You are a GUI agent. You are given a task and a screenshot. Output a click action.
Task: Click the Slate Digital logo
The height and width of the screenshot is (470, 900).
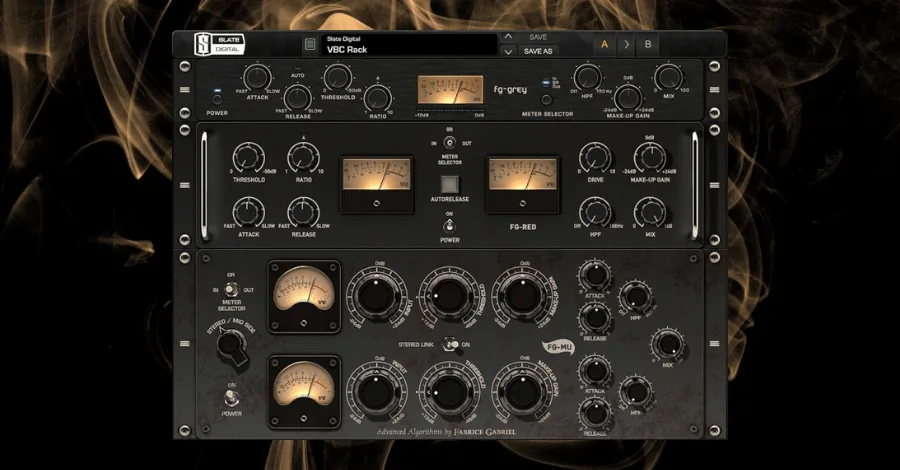point(220,44)
